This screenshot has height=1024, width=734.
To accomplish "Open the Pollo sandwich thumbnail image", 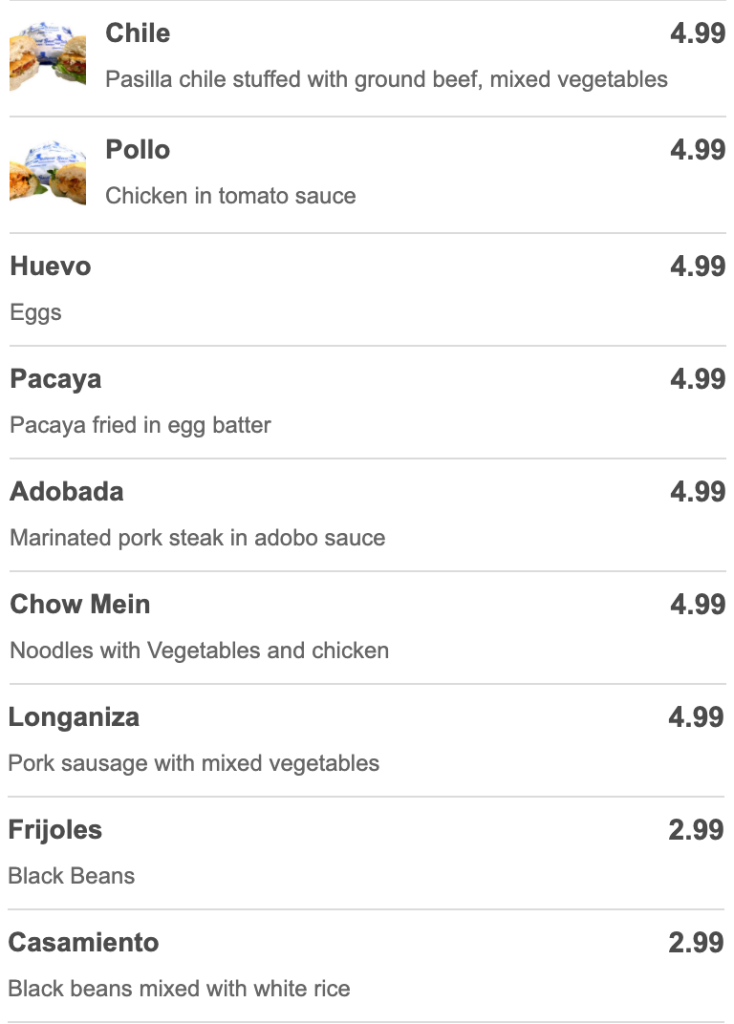I will 48,172.
